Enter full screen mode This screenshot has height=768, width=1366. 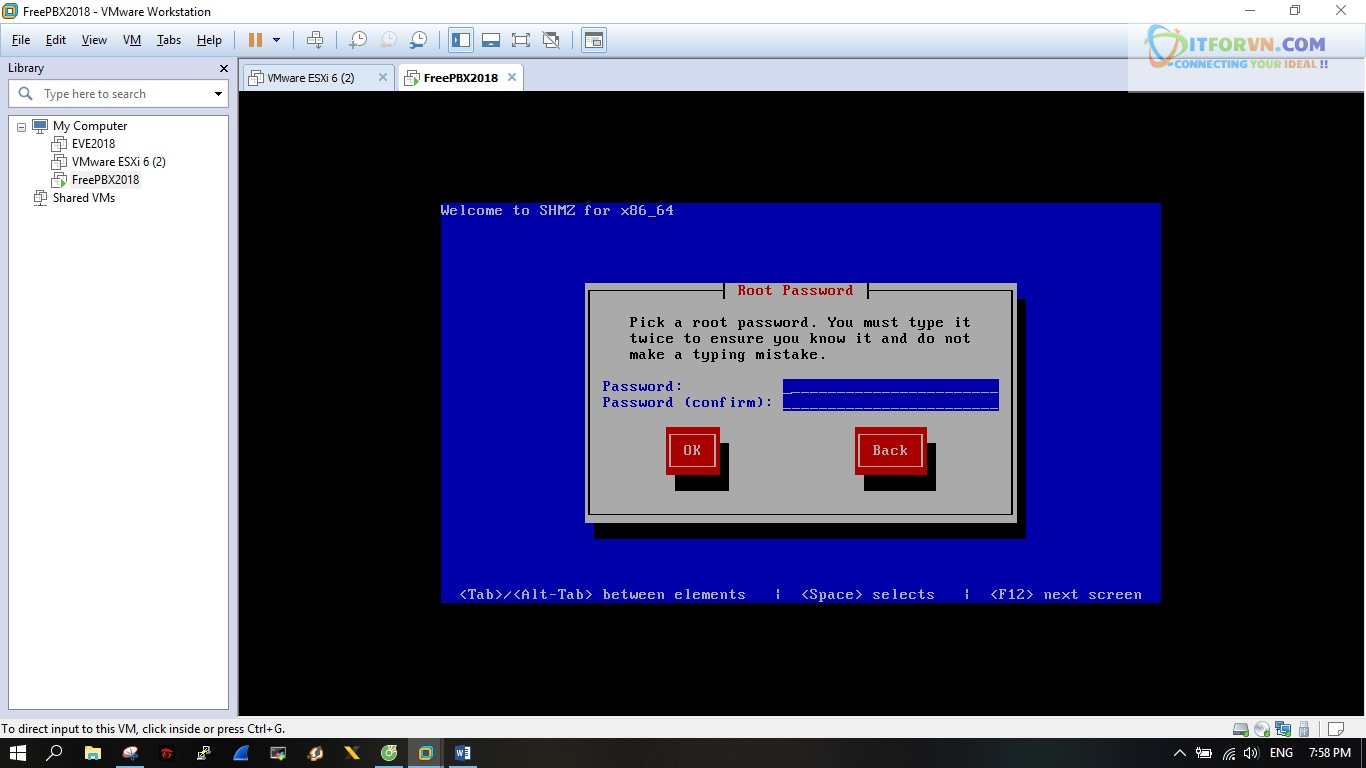point(521,40)
